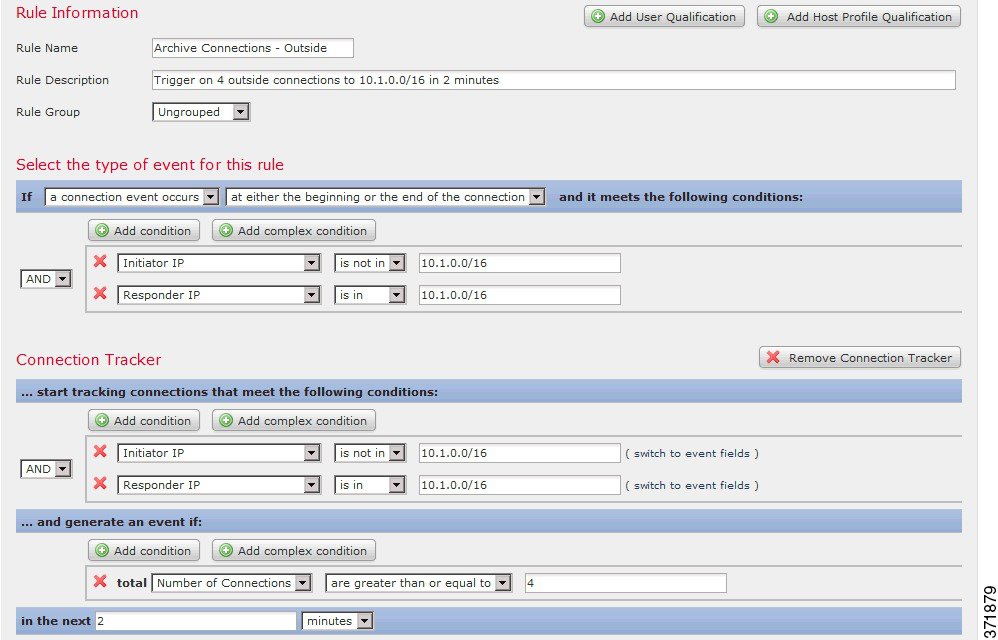Open event Initiator IP field dropdown
This screenshot has height=640, width=998.
218,263
